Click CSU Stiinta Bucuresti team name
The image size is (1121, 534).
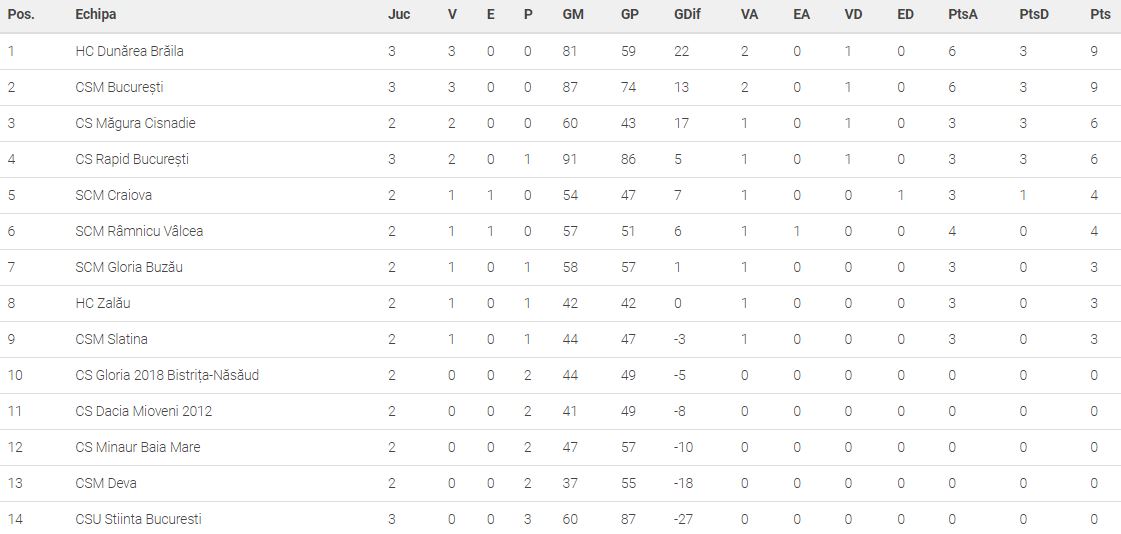(x=138, y=519)
